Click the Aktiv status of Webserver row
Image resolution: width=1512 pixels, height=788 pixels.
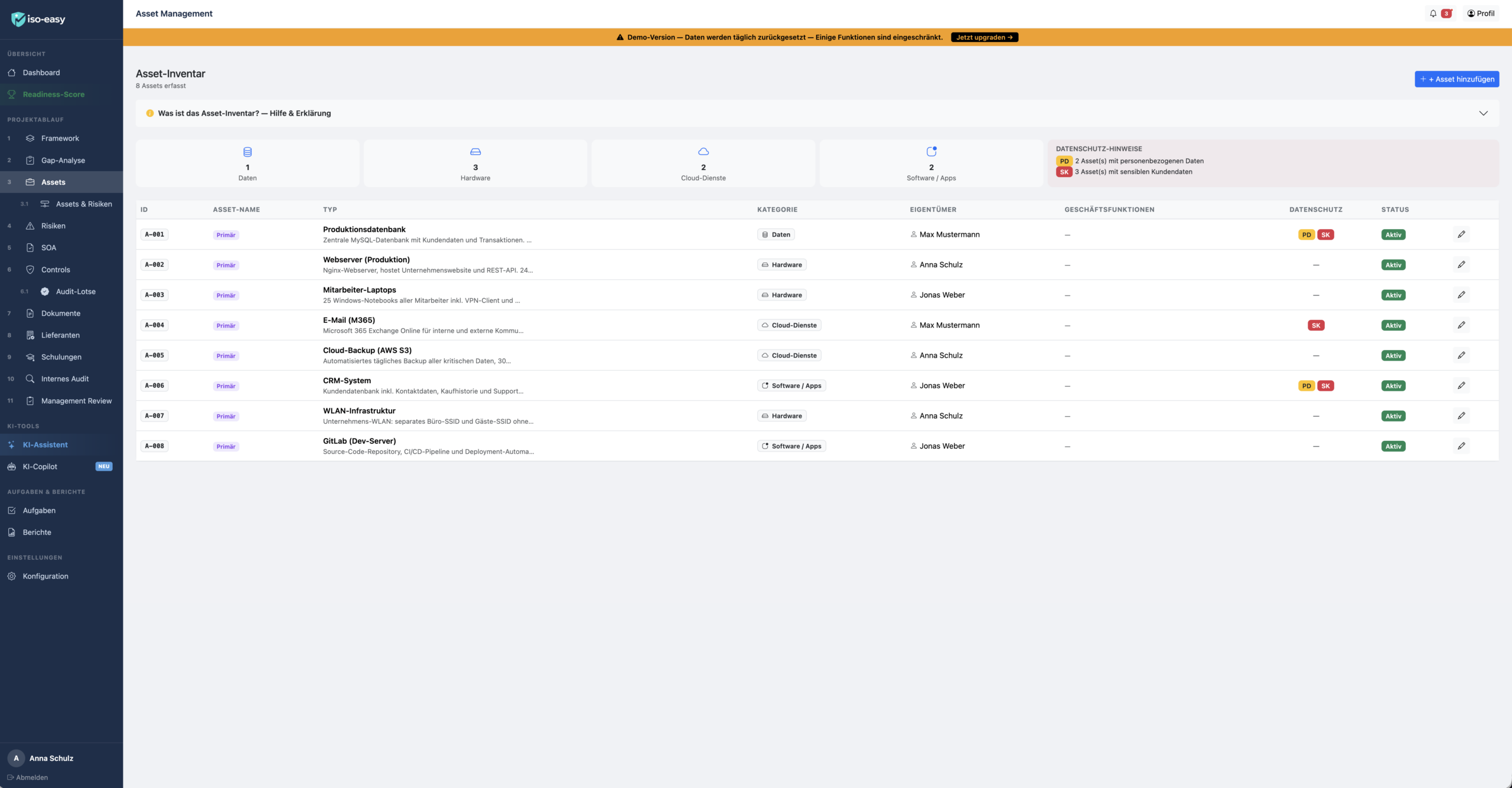[x=1393, y=265]
